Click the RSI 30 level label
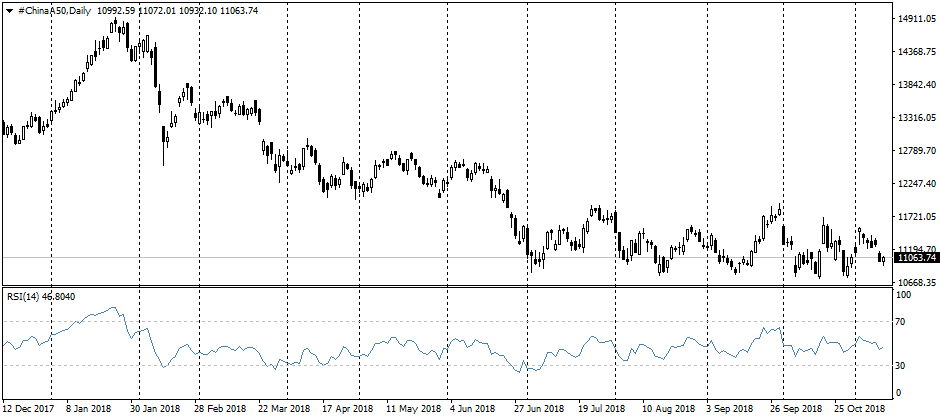The height and width of the screenshot is (420, 940). tap(903, 366)
